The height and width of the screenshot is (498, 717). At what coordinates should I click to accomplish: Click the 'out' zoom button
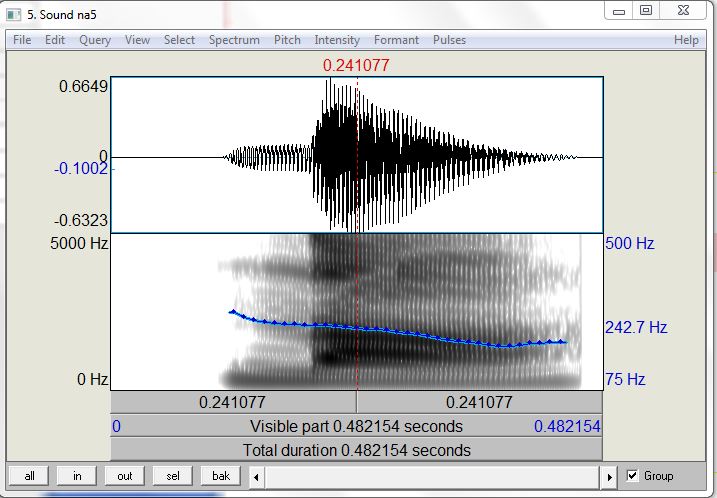coord(124,476)
